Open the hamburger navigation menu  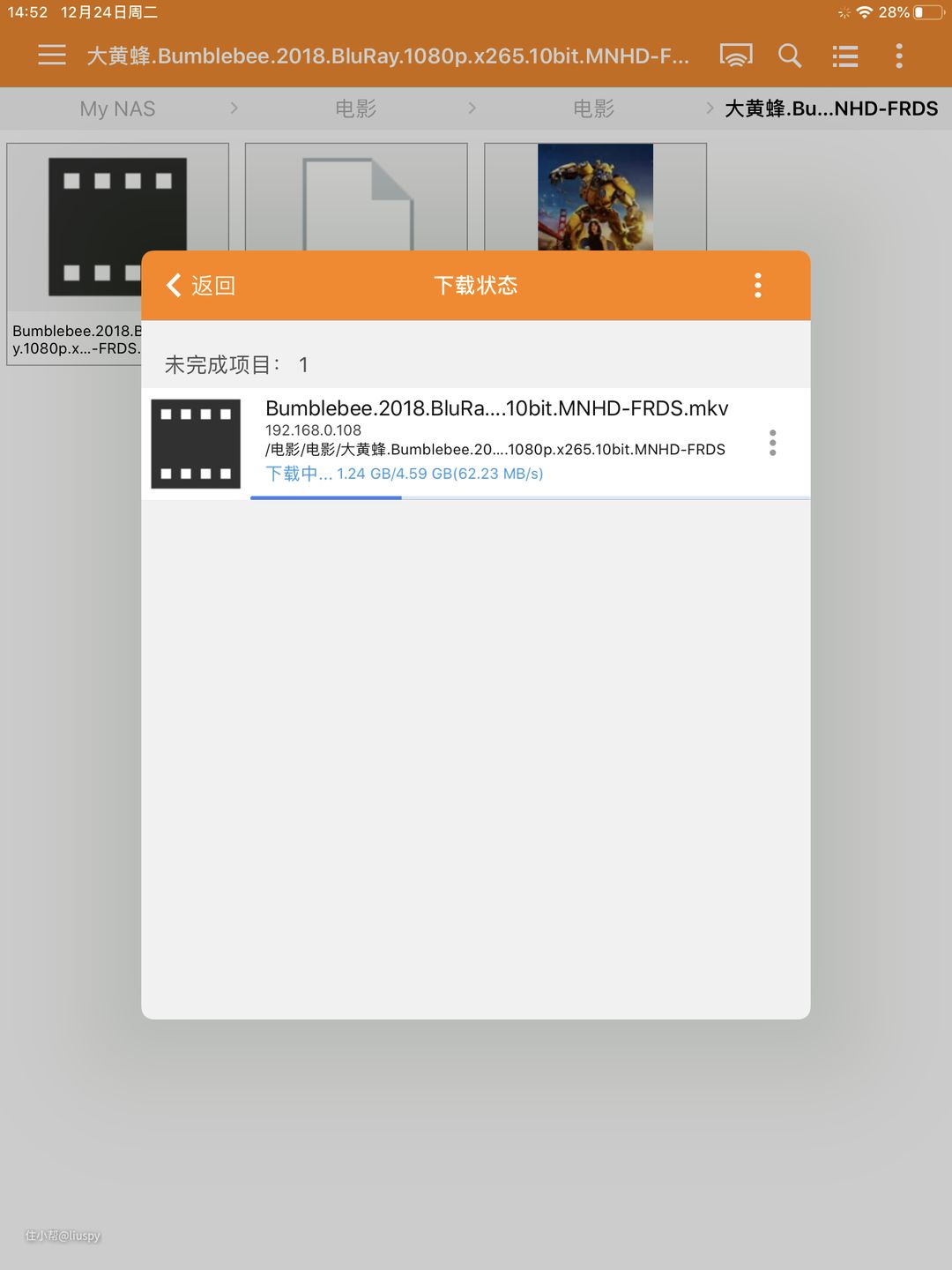(x=52, y=56)
